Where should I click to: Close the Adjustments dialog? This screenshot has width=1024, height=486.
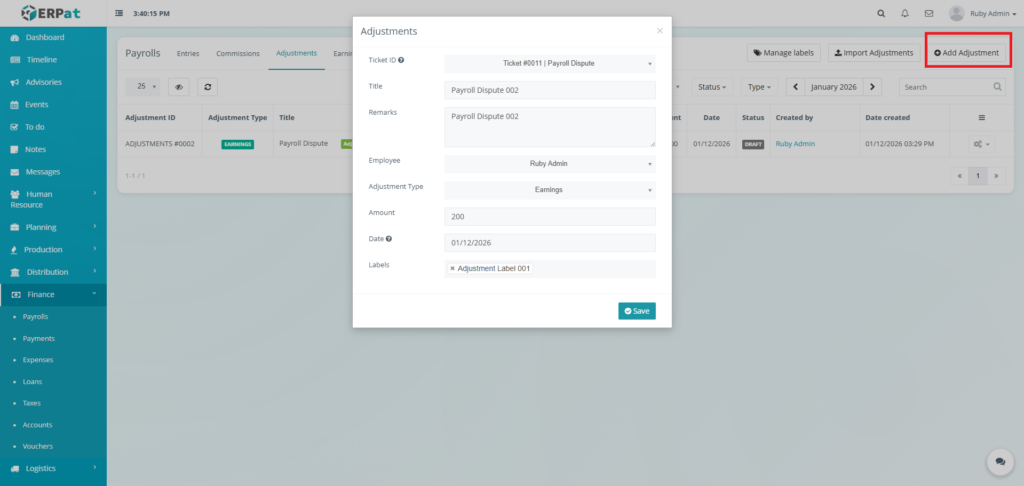(x=660, y=31)
